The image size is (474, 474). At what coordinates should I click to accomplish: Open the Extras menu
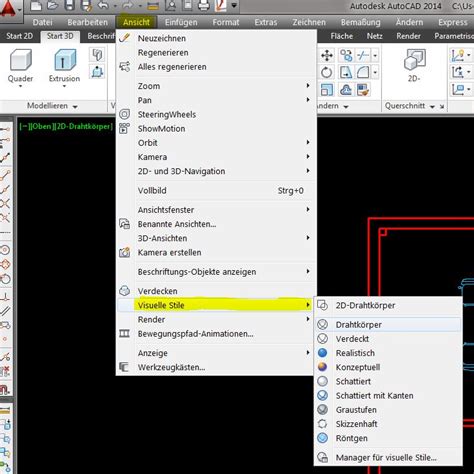click(266, 22)
